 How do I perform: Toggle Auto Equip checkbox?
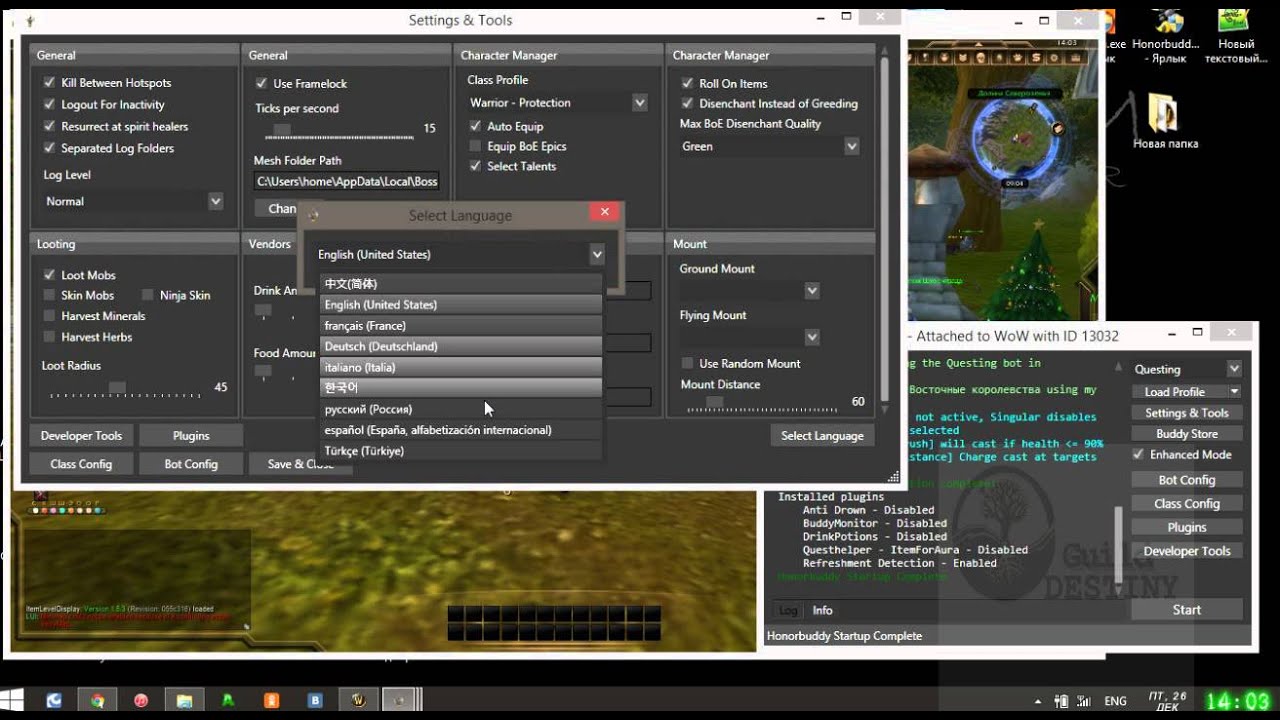pyautogui.click(x=475, y=126)
